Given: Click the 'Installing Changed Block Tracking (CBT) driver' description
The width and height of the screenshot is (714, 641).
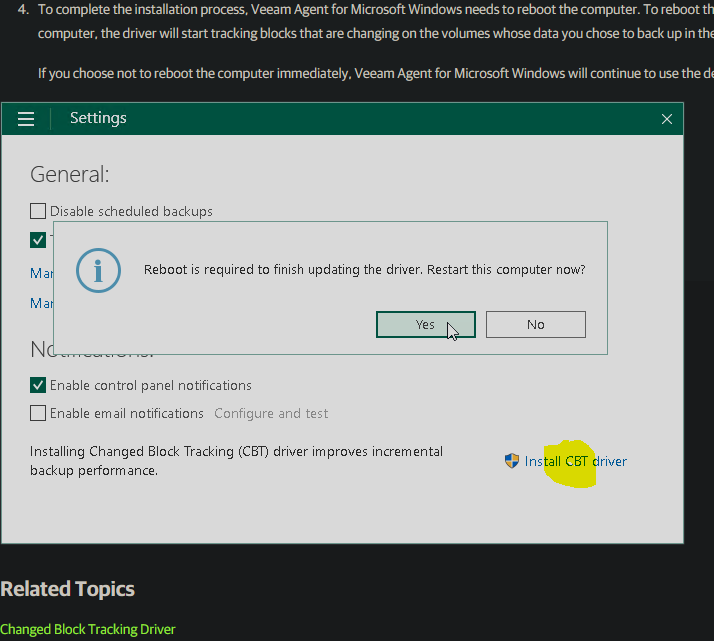Looking at the screenshot, I should pyautogui.click(x=236, y=461).
